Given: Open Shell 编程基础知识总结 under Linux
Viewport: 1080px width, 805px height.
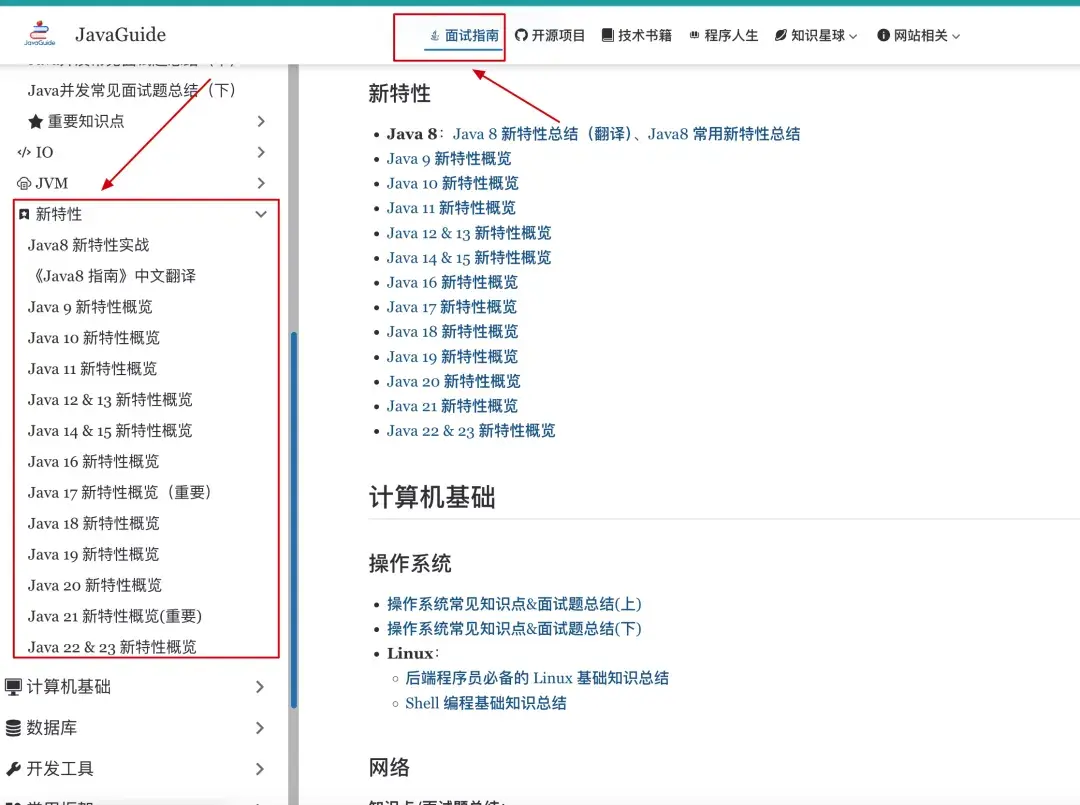Looking at the screenshot, I should (x=485, y=703).
